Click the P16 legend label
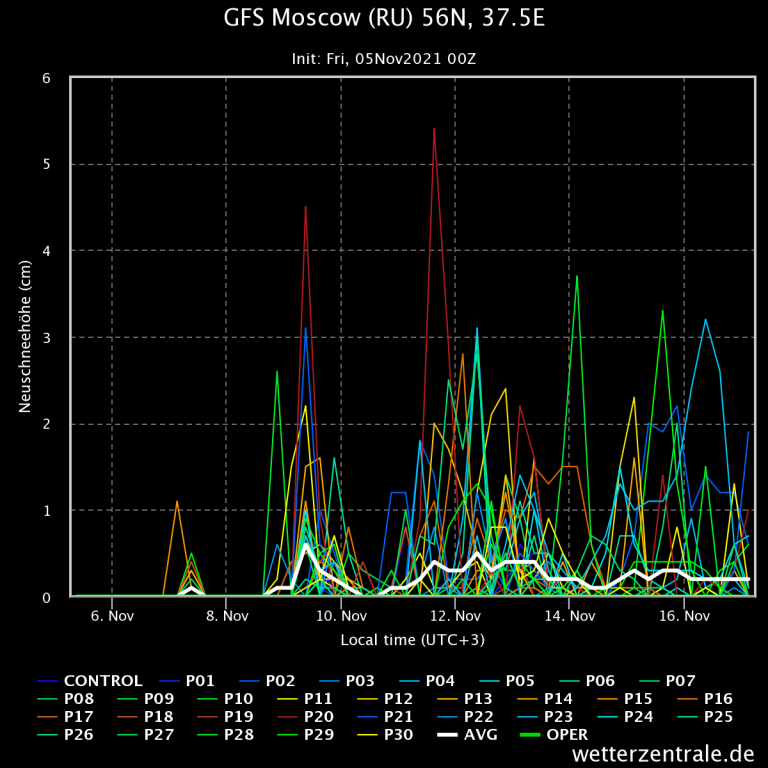Image resolution: width=768 pixels, height=768 pixels. pyautogui.click(x=716, y=698)
